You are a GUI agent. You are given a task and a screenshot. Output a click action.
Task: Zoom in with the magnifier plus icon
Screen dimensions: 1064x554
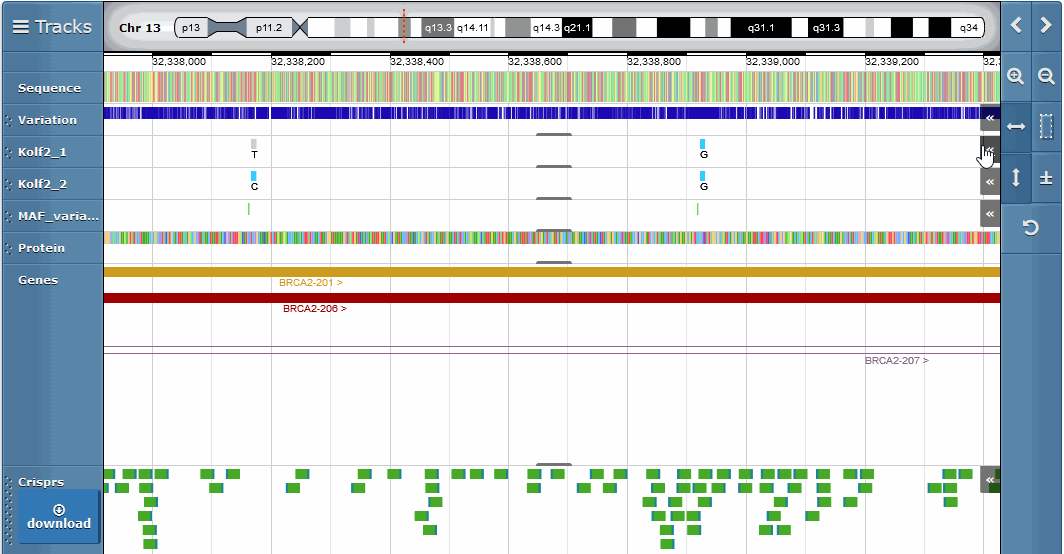tap(1016, 76)
